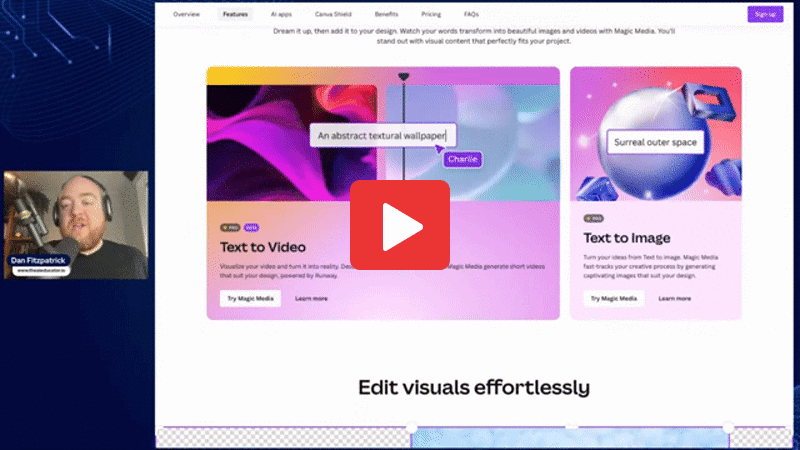
Task: Click the Dan Fitzpatrick name tag
Action: [x=38, y=260]
